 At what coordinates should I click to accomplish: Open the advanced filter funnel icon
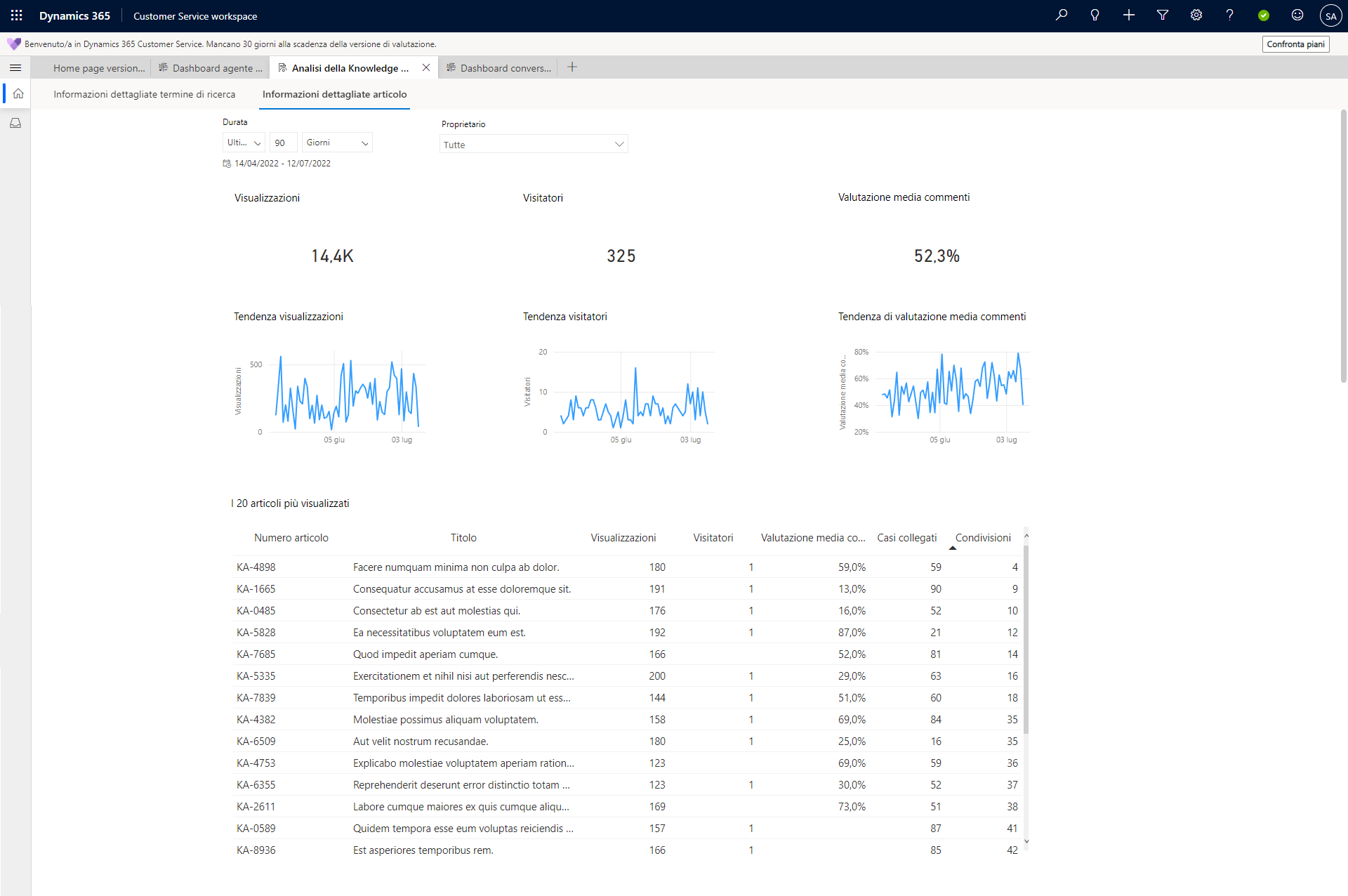pos(1162,15)
